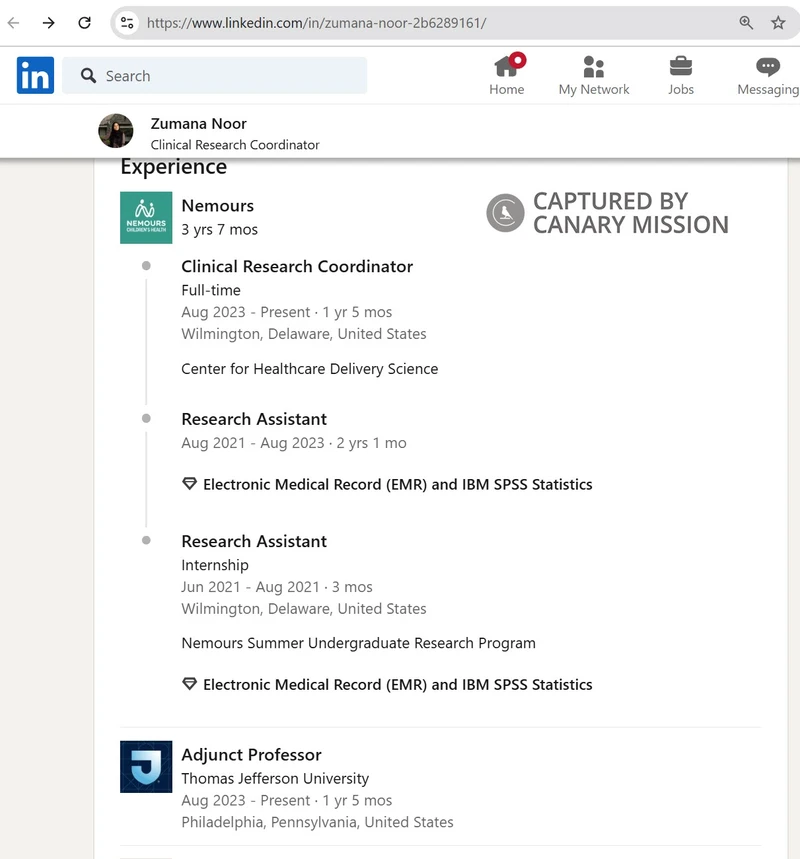The width and height of the screenshot is (800, 859).
Task: Open the Jobs briefcase icon
Action: [x=681, y=67]
